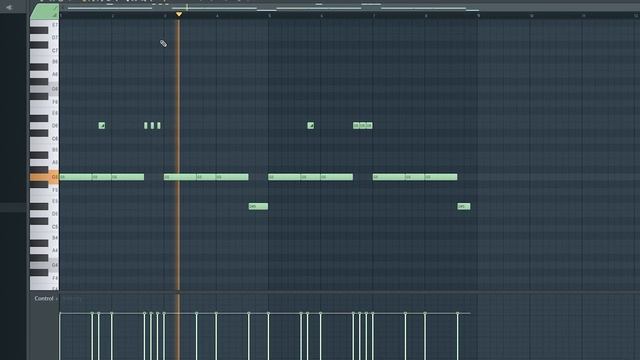Select the last D#5 note before bar 9
This screenshot has width=640, height=360.
click(x=464, y=207)
